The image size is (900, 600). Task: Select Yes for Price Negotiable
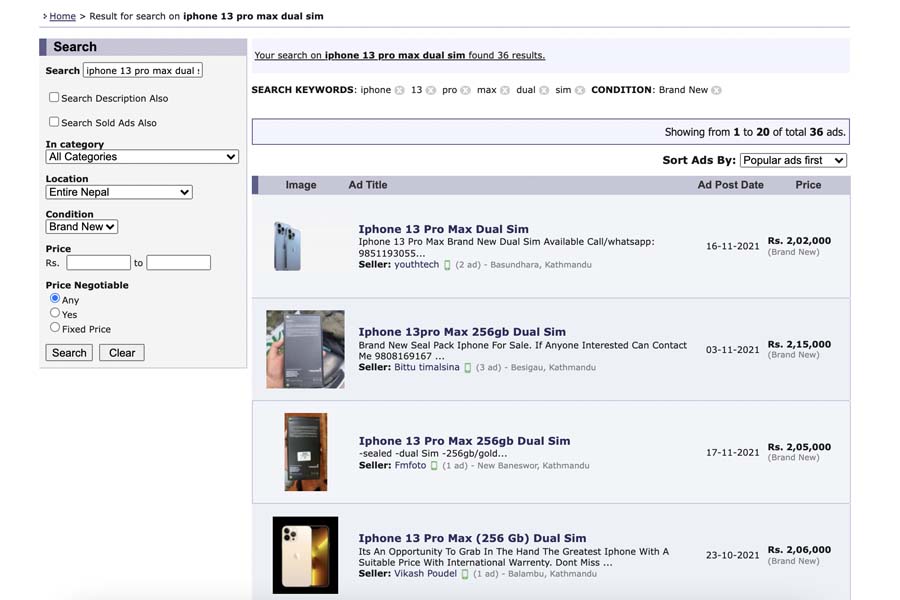(x=55, y=313)
